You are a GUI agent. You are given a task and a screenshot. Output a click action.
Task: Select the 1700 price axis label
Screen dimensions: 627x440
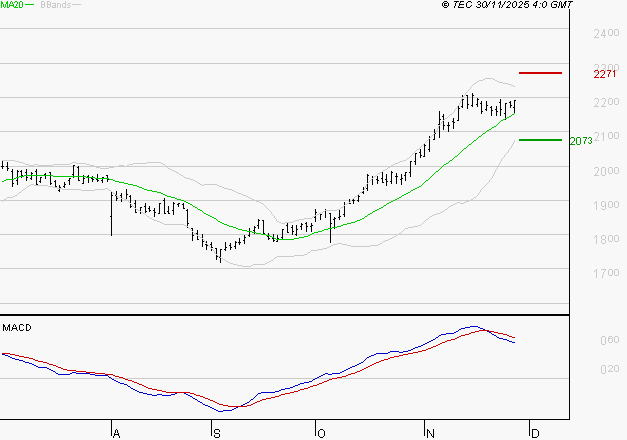[x=606, y=273]
